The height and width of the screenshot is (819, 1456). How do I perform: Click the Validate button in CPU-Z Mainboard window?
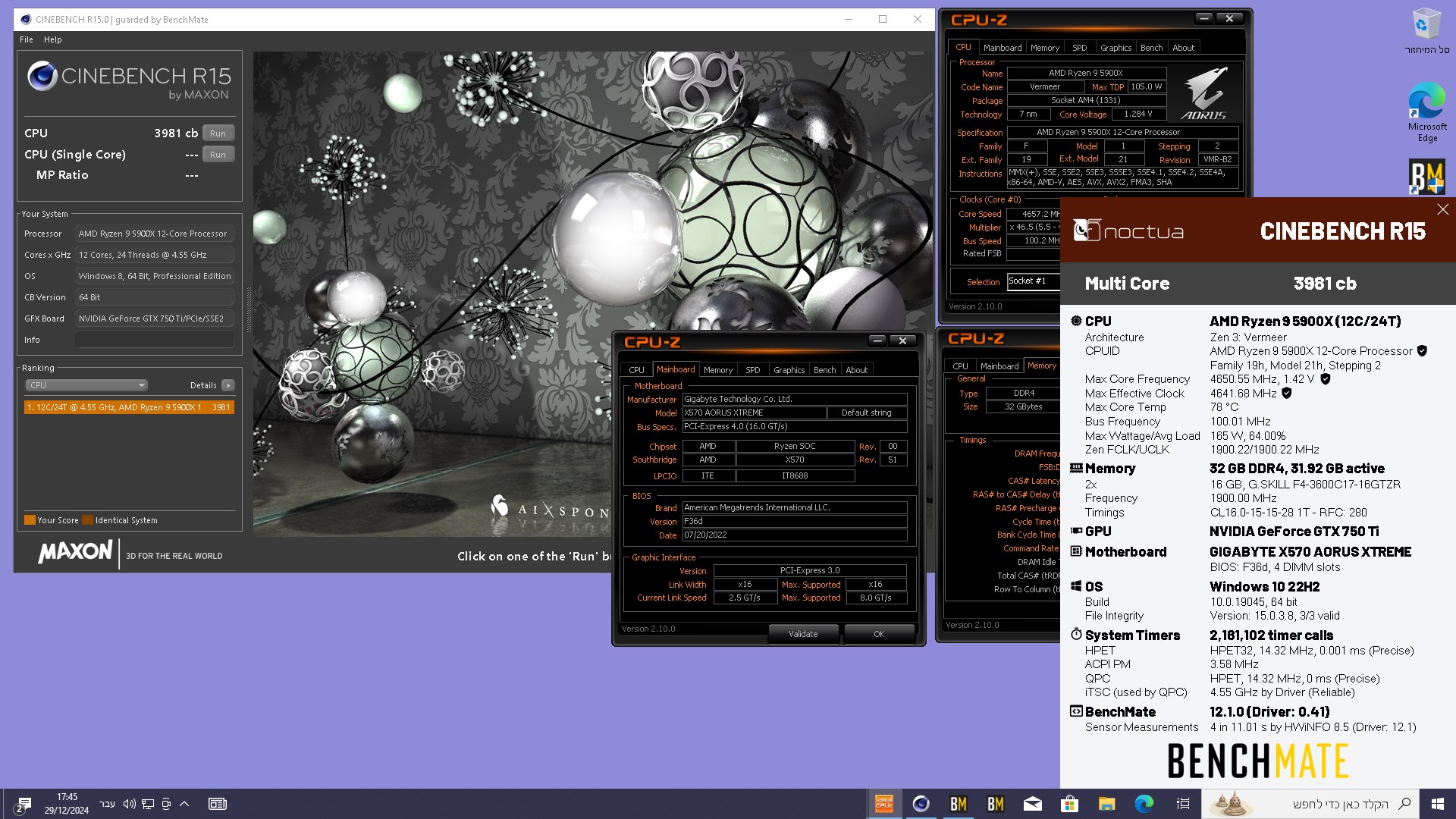803,634
